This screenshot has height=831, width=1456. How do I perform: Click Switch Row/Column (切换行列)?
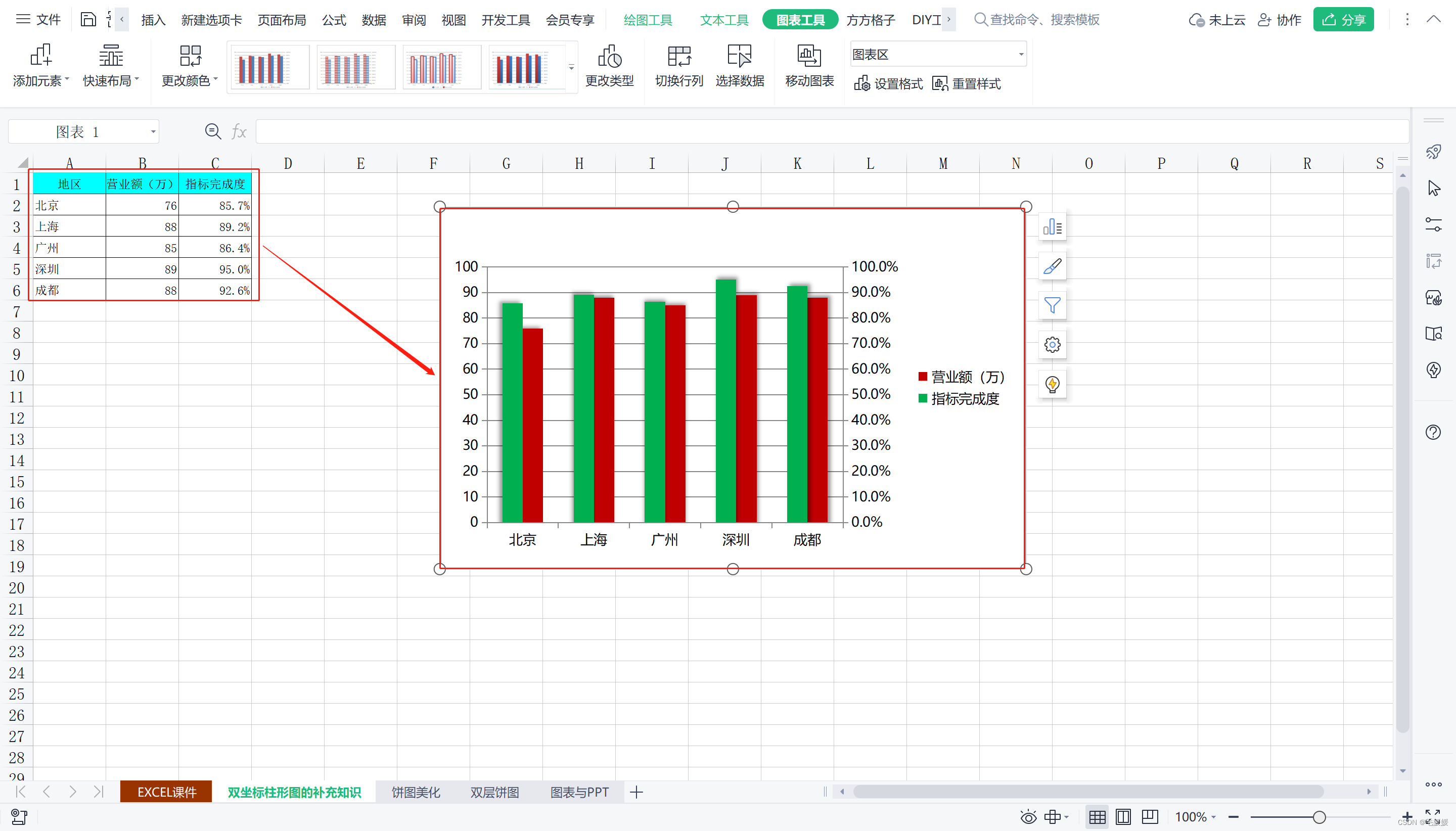click(678, 66)
